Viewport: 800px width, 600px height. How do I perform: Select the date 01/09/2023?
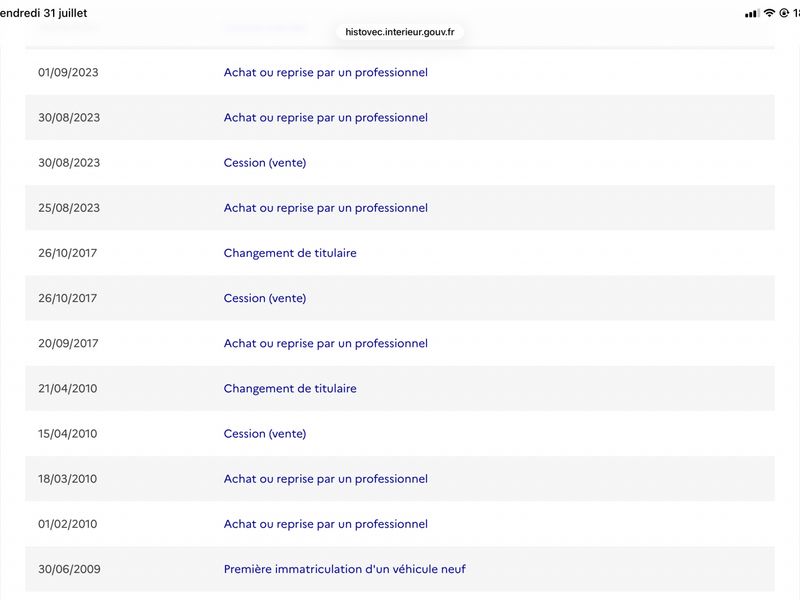pos(68,72)
